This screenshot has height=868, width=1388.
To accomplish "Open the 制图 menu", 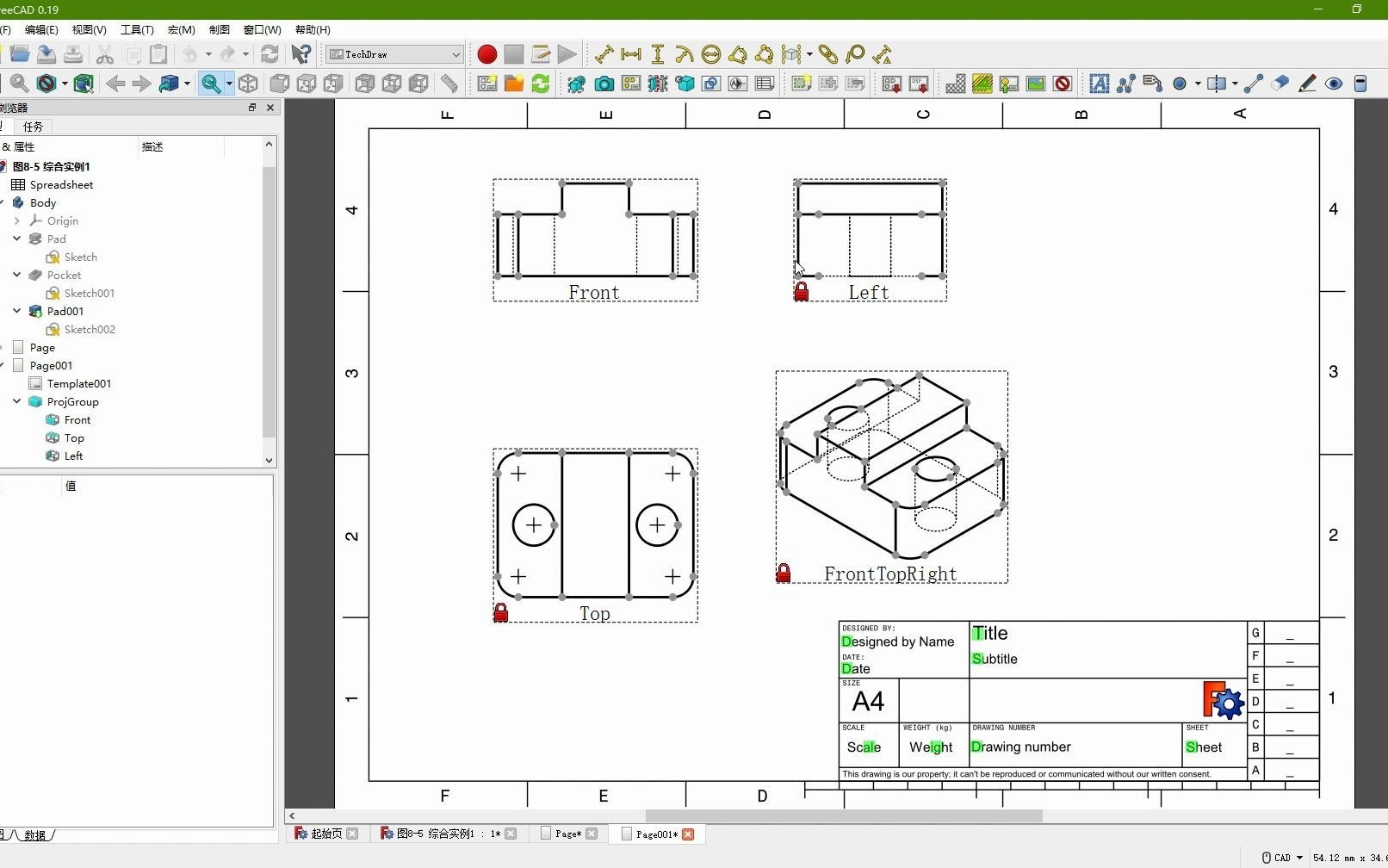I will 219,29.
